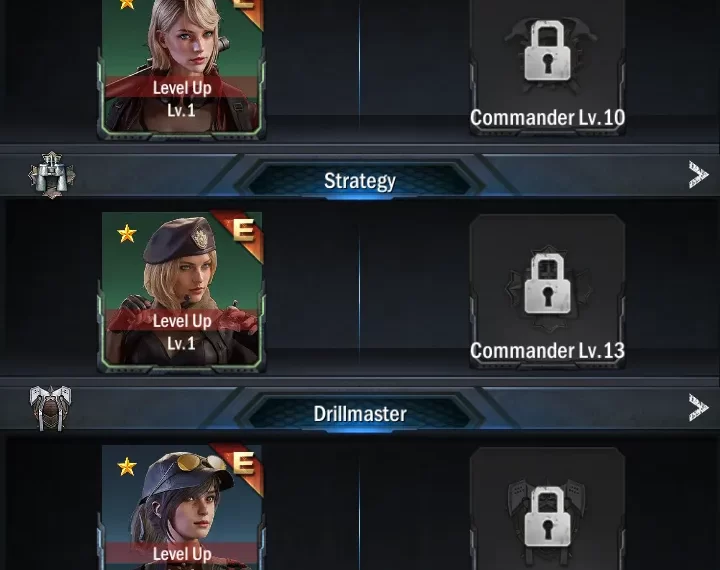Image resolution: width=720 pixels, height=570 pixels.
Task: Select the blonde officer card at top
Action: tap(182, 68)
